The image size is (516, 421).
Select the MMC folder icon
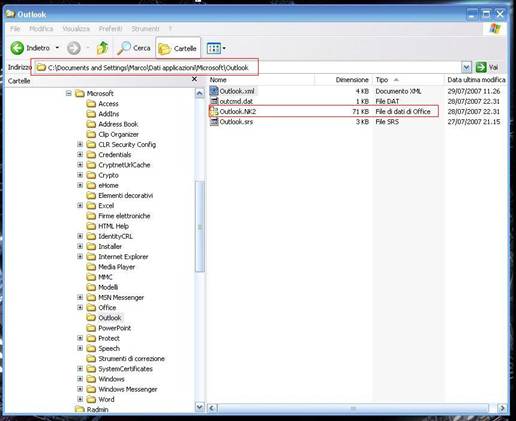pyautogui.click(x=91, y=277)
